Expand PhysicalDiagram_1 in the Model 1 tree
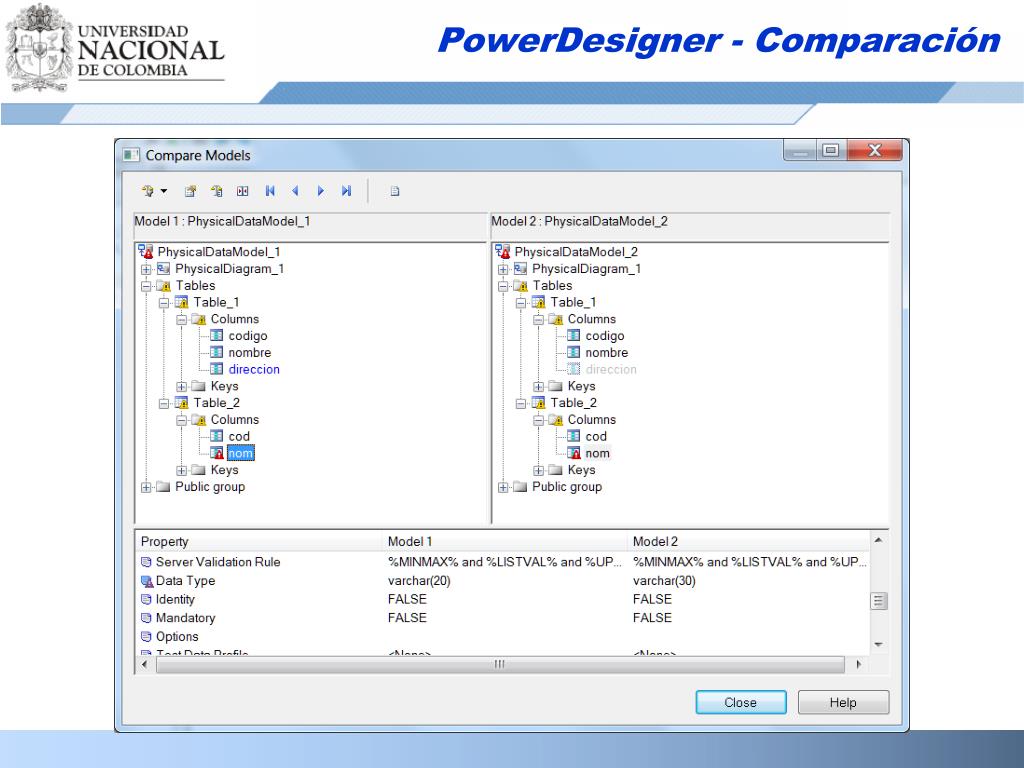The height and width of the screenshot is (768, 1024). coord(146,269)
